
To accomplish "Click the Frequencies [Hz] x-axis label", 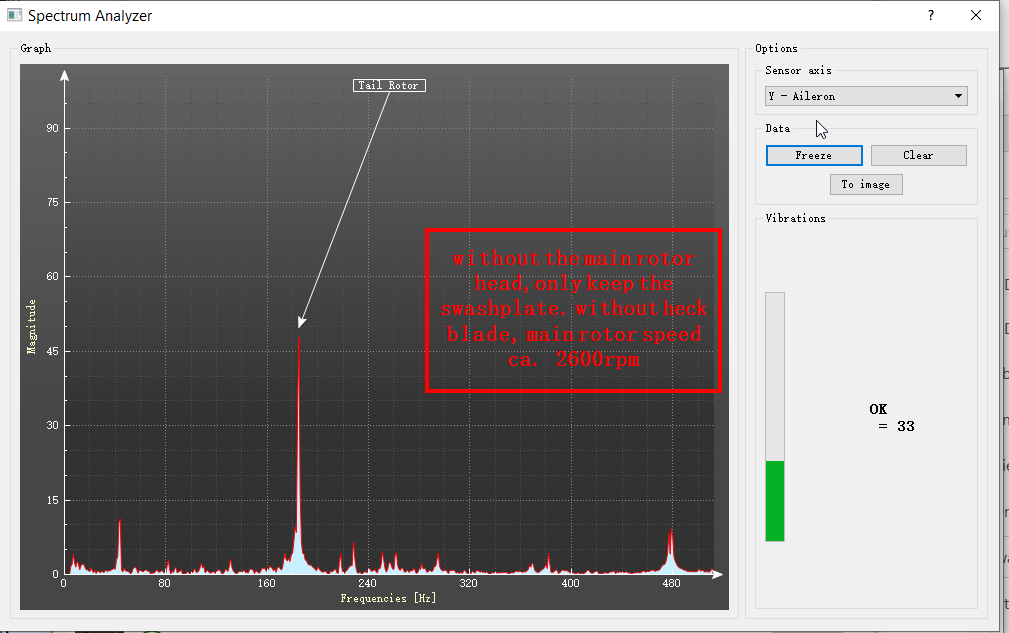I will (x=388, y=598).
